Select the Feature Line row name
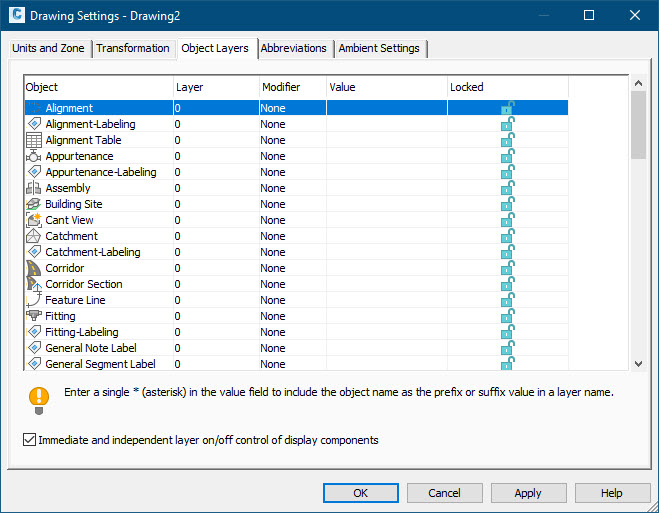The image size is (659, 513). (x=75, y=300)
